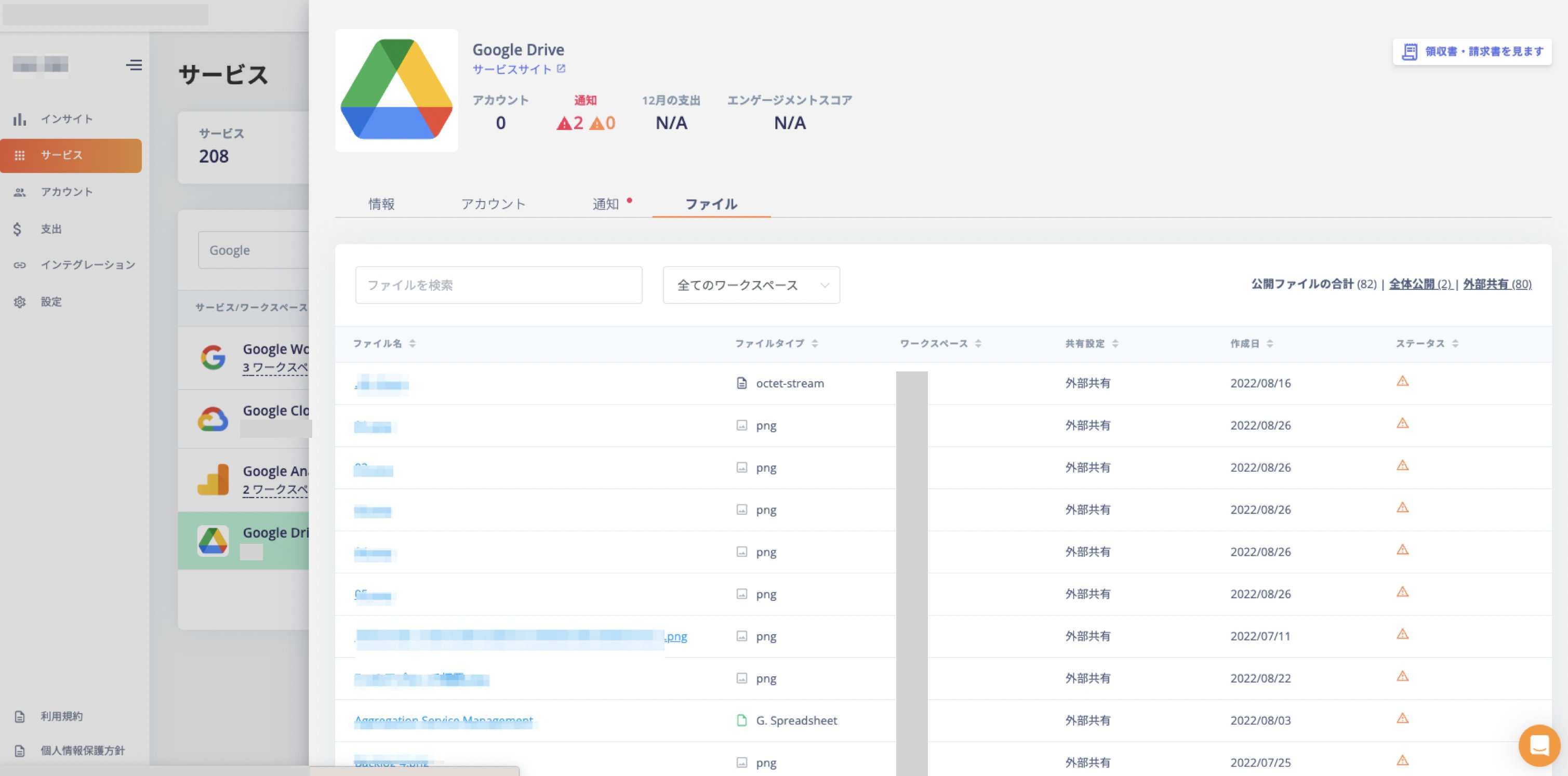Open the chat support bubble
This screenshot has height=776, width=1568.
(x=1539, y=745)
